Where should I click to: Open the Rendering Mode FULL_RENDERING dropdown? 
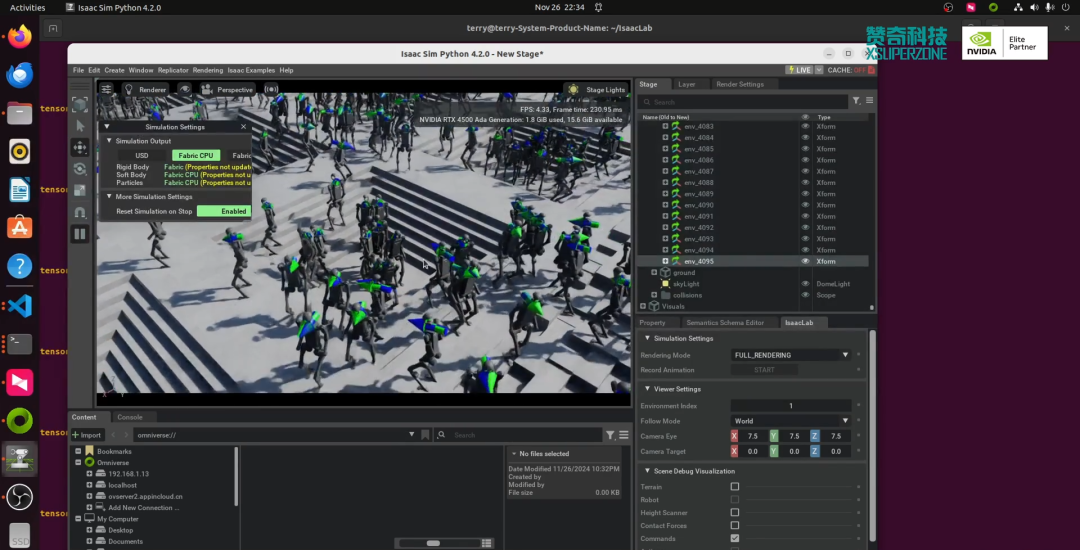coord(791,355)
